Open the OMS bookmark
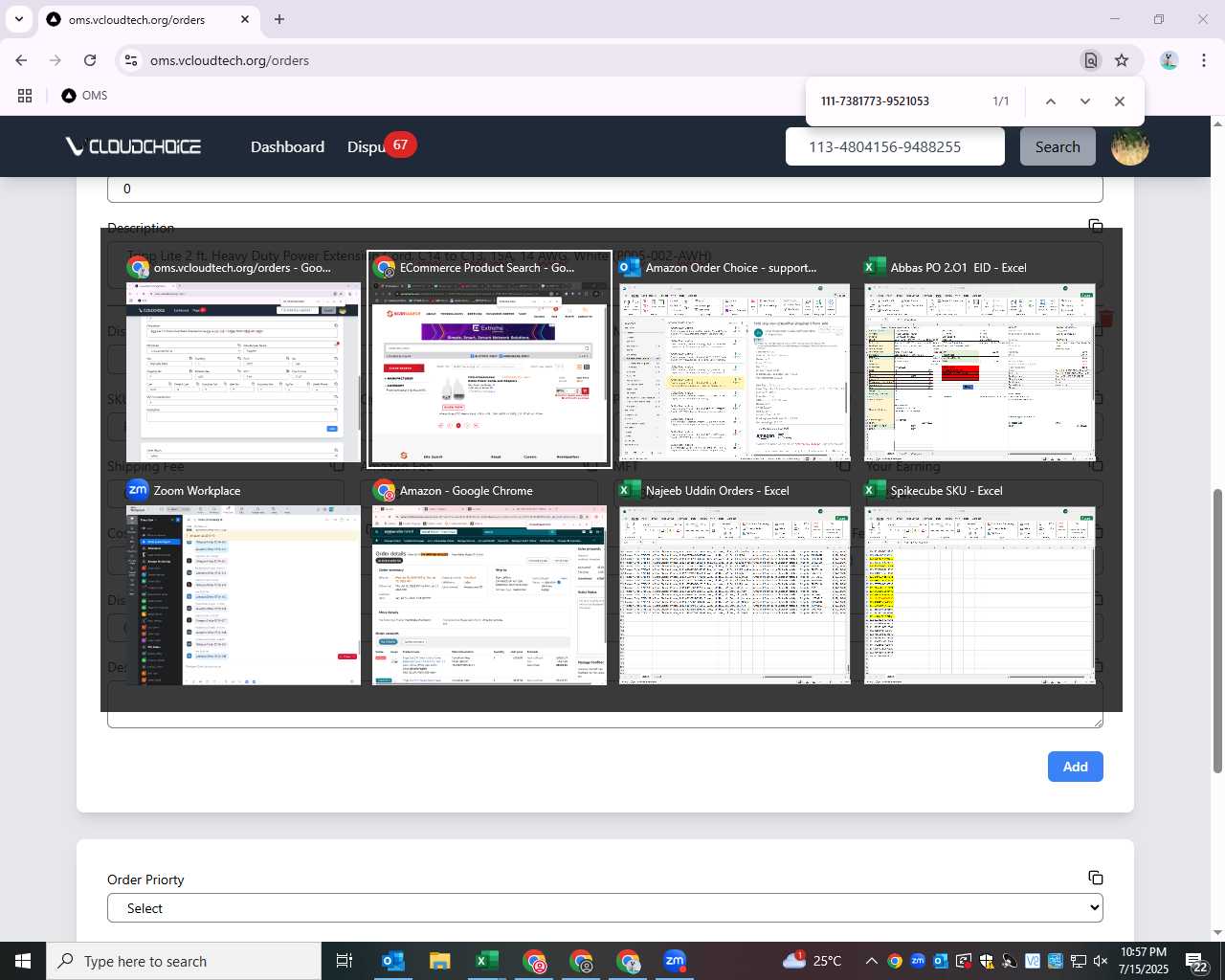This screenshot has height=980, width=1225. pyautogui.click(x=84, y=96)
